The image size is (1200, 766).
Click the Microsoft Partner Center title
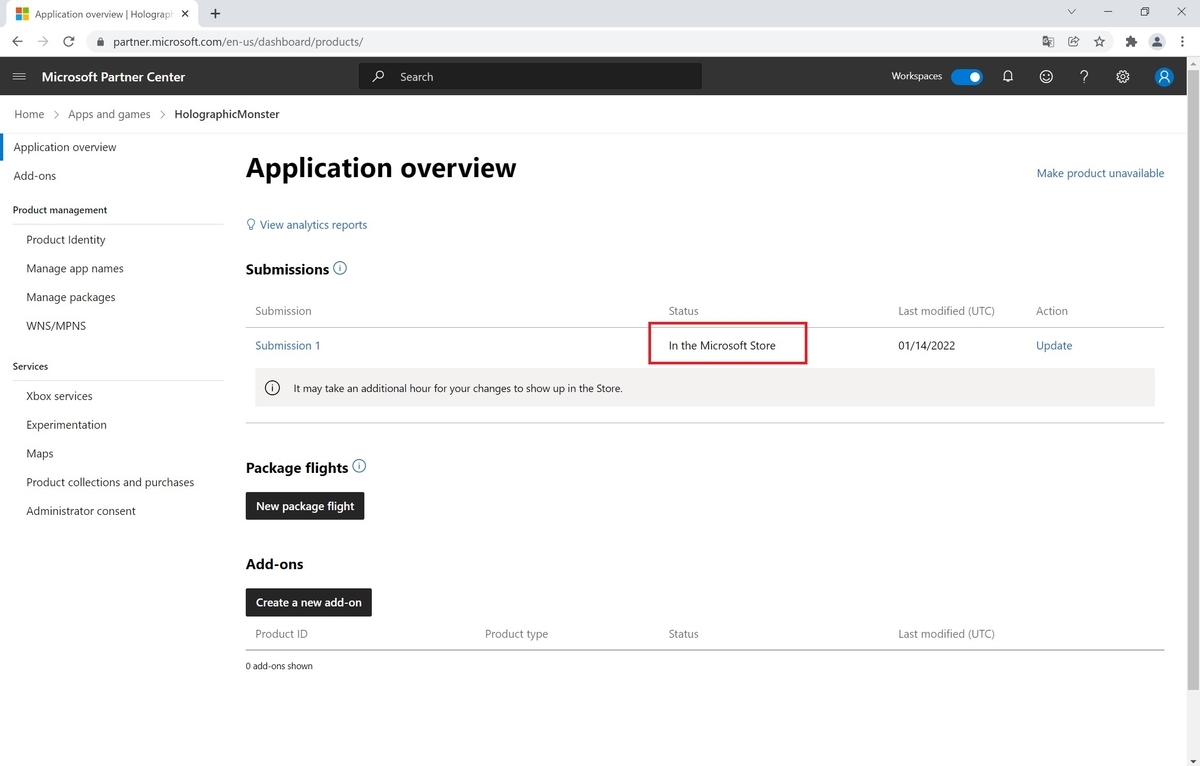click(113, 77)
